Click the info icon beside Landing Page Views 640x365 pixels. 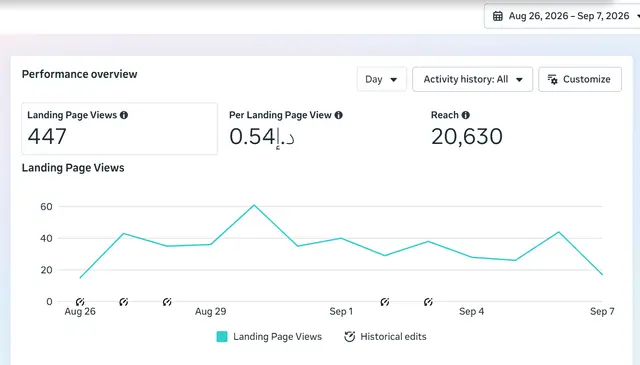[x=124, y=115]
